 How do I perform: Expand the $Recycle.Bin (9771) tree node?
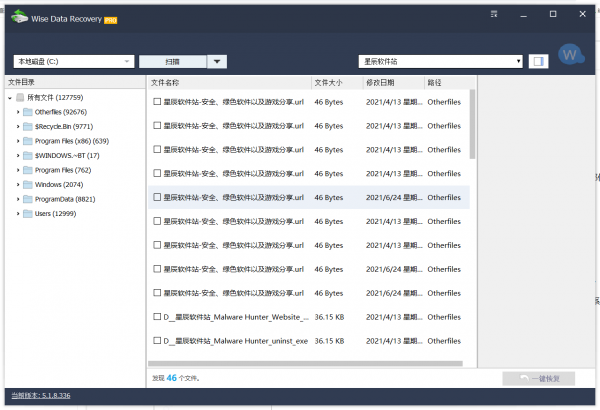coord(18,127)
